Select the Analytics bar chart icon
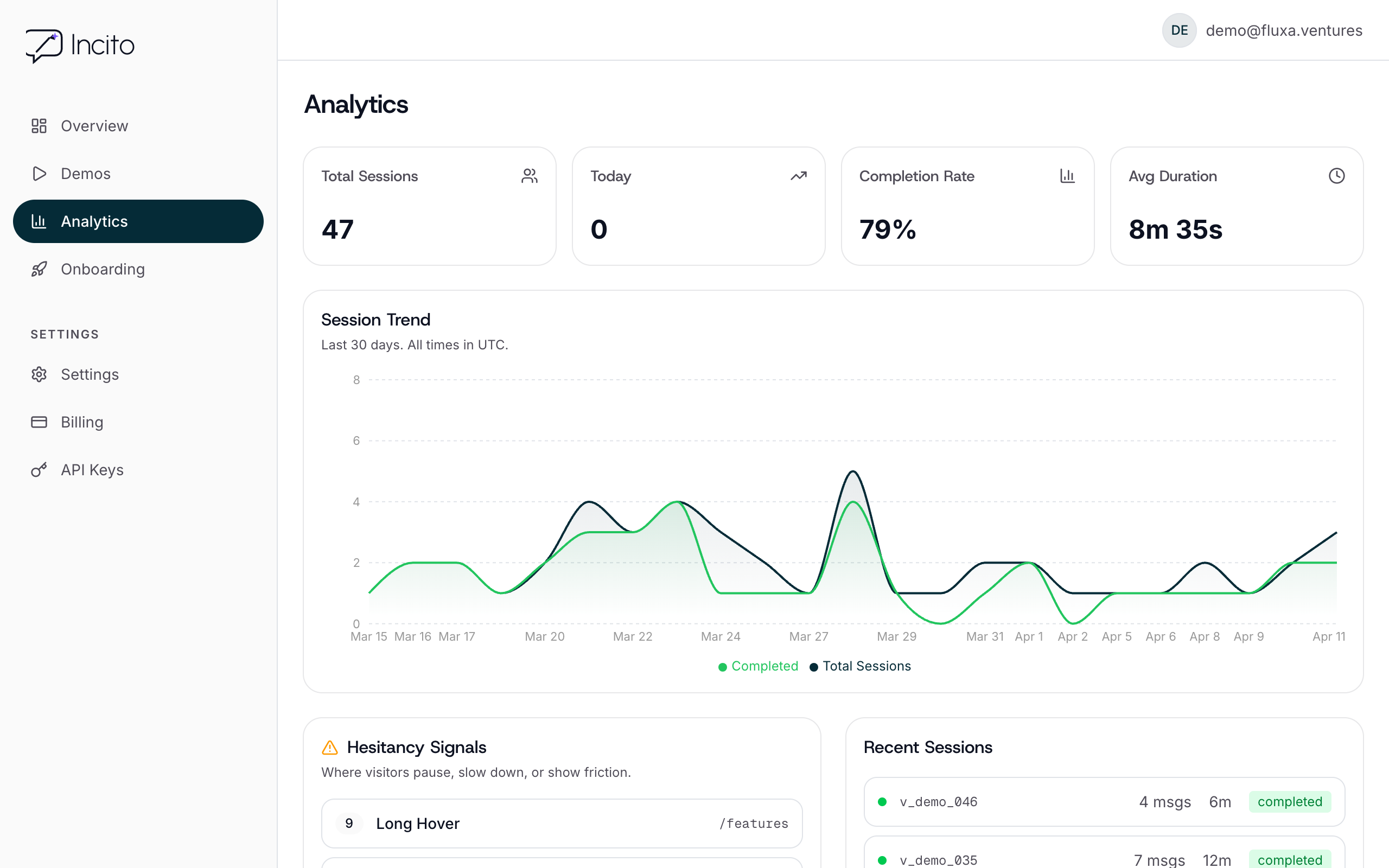This screenshot has width=1389, height=868. coord(39,221)
